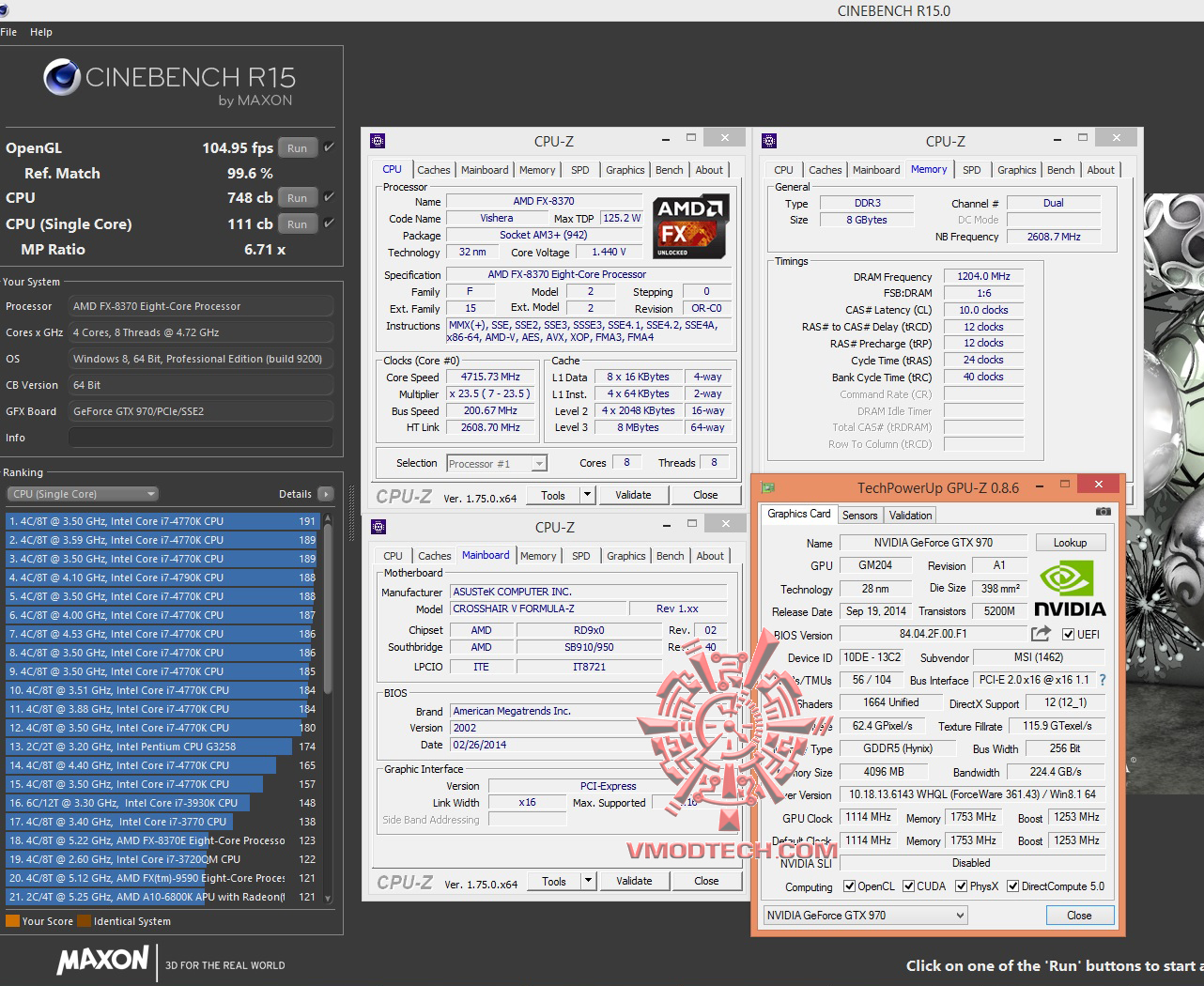Click the BIOS share icon in GPU-Z

tap(1041, 634)
